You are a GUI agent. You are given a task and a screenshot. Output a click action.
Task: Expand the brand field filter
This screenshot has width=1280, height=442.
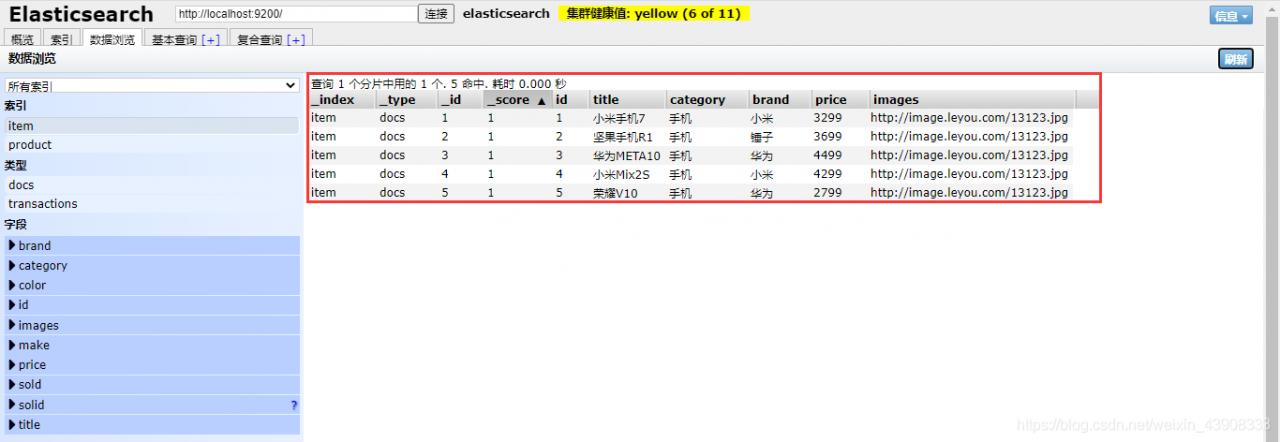coord(34,246)
